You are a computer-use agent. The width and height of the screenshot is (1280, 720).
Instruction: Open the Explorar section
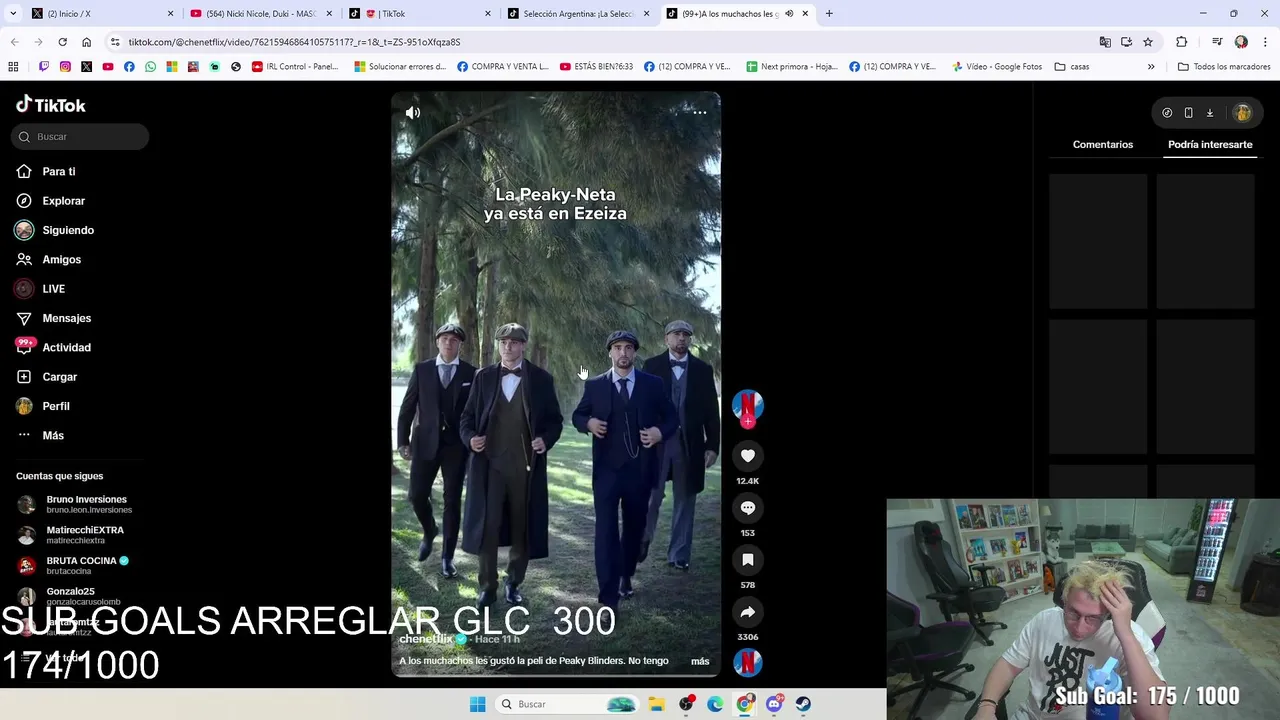(63, 201)
